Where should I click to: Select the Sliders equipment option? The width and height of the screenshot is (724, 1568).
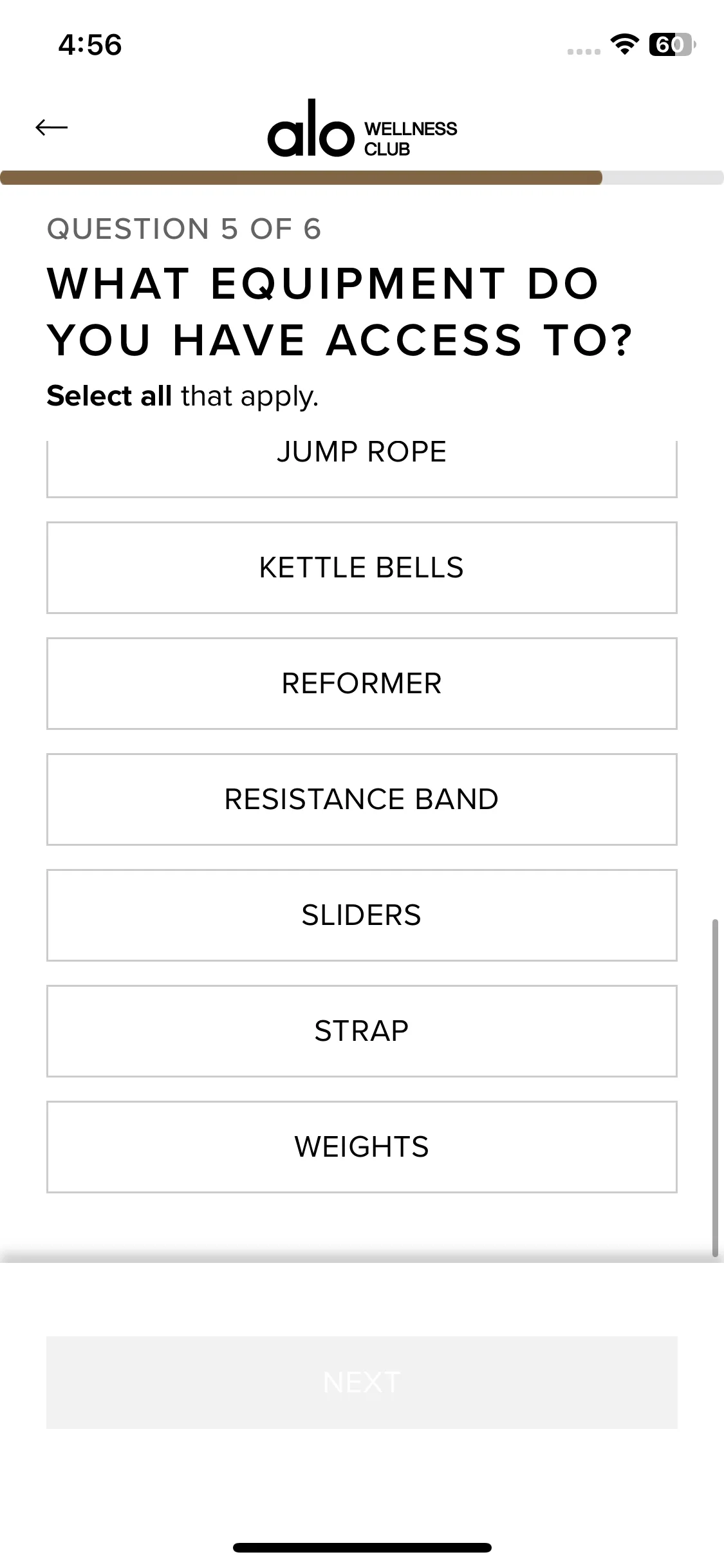(362, 915)
